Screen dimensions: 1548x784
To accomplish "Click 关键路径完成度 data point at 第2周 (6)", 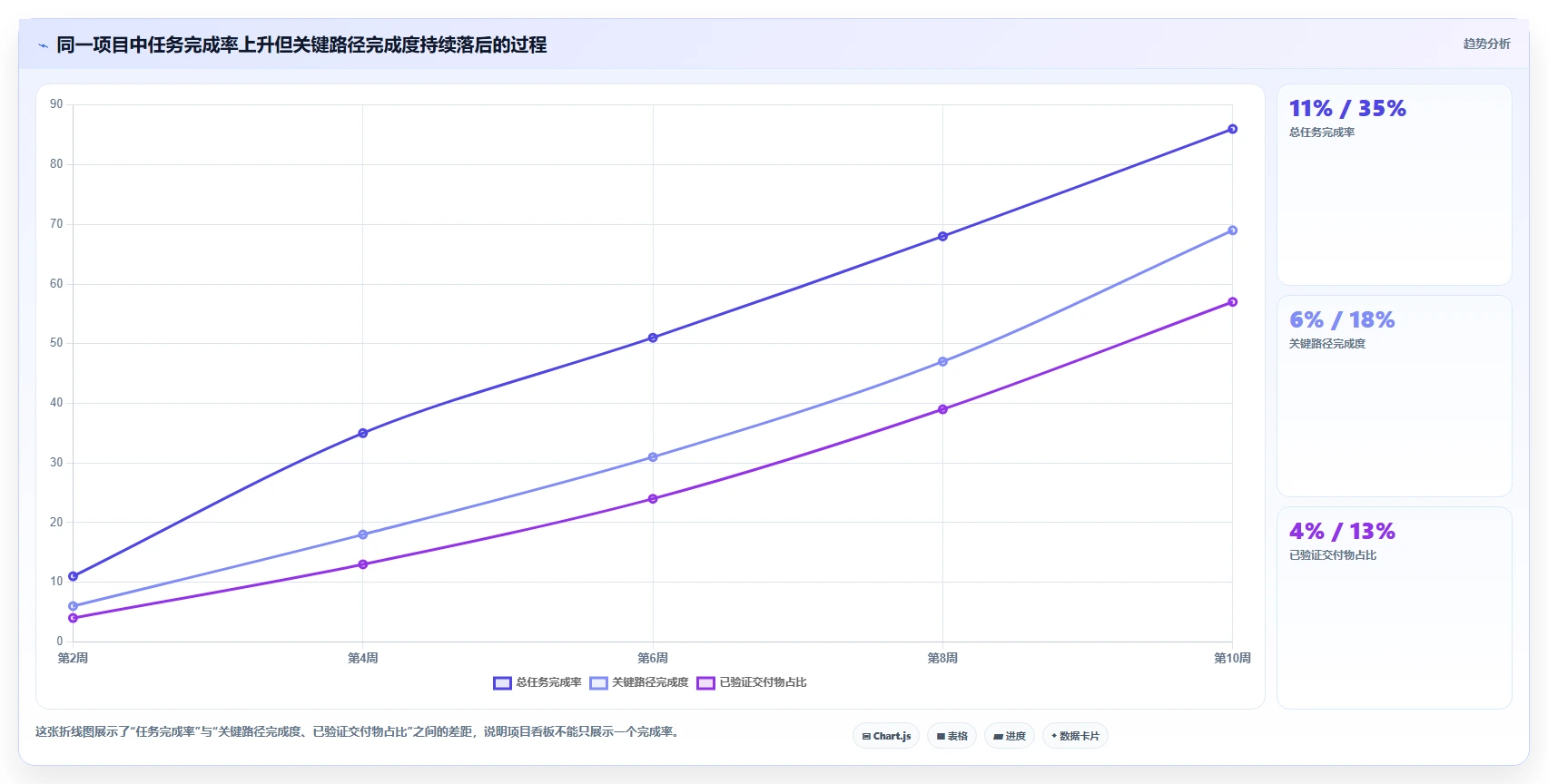I will coord(74,606).
